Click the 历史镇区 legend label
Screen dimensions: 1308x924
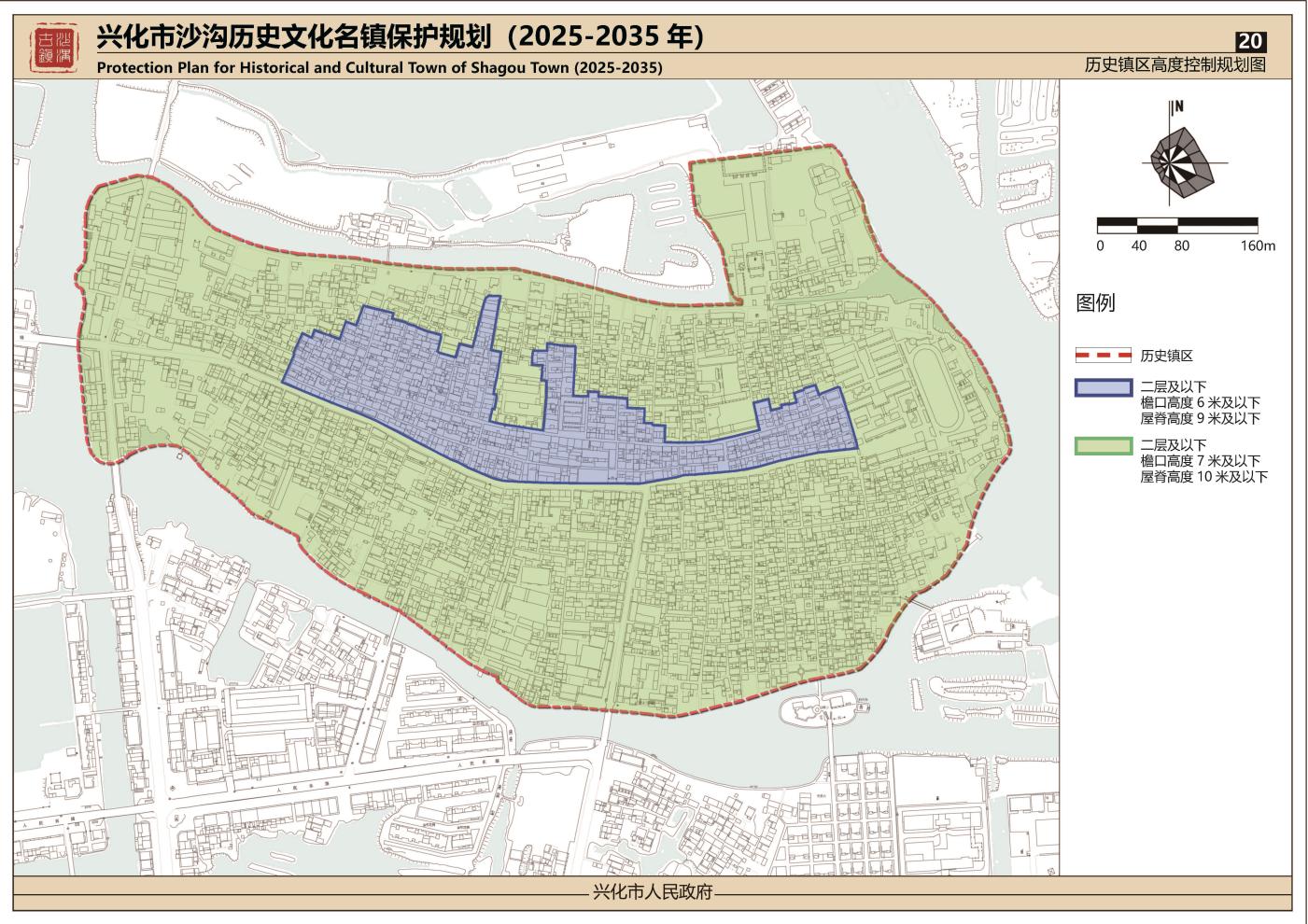pyautogui.click(x=1166, y=356)
